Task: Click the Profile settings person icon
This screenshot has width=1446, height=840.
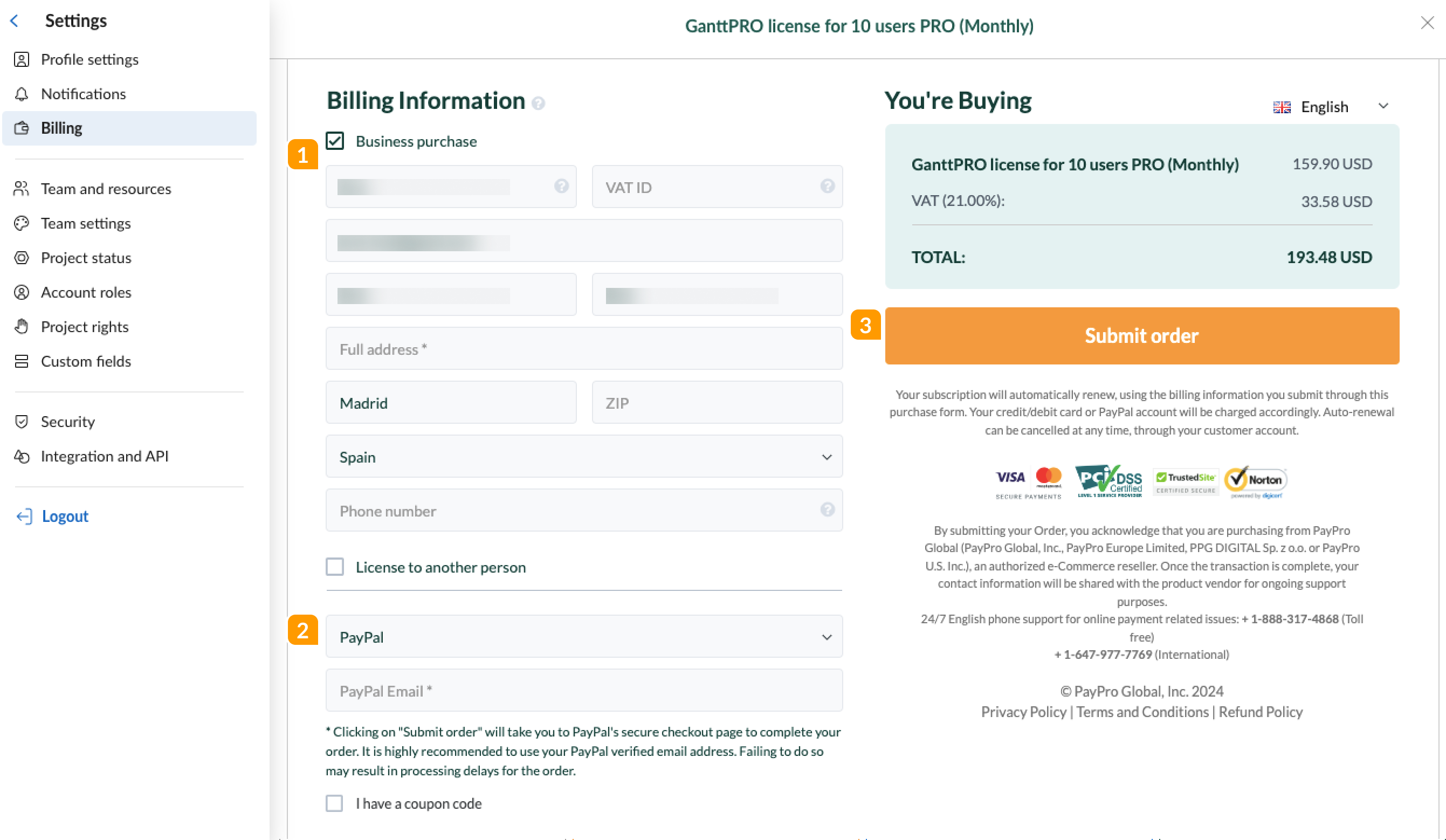Action: 21,60
